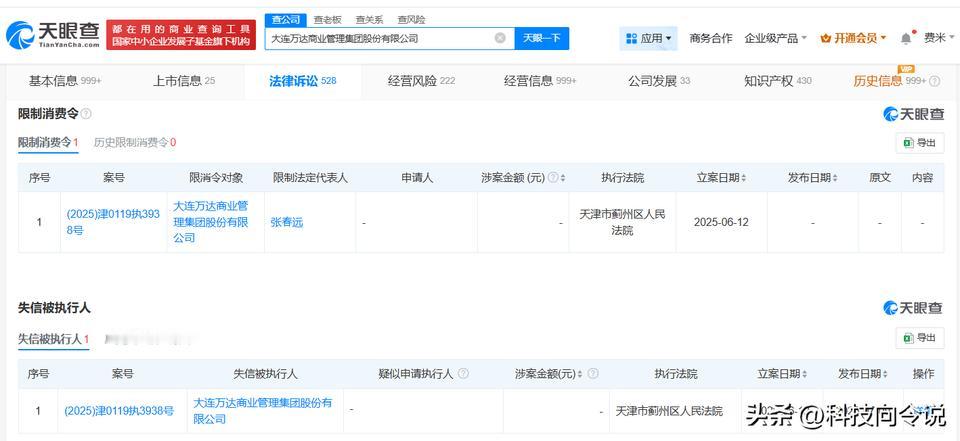Click the 商务合作 link
960x441 pixels.
710,39
